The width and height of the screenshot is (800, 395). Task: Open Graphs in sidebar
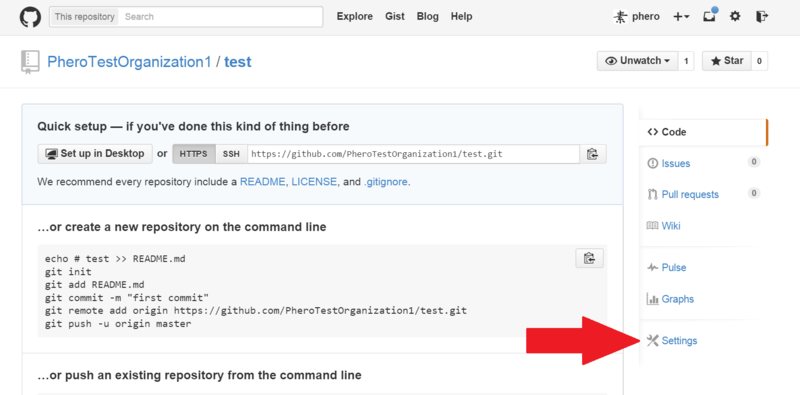click(670, 299)
